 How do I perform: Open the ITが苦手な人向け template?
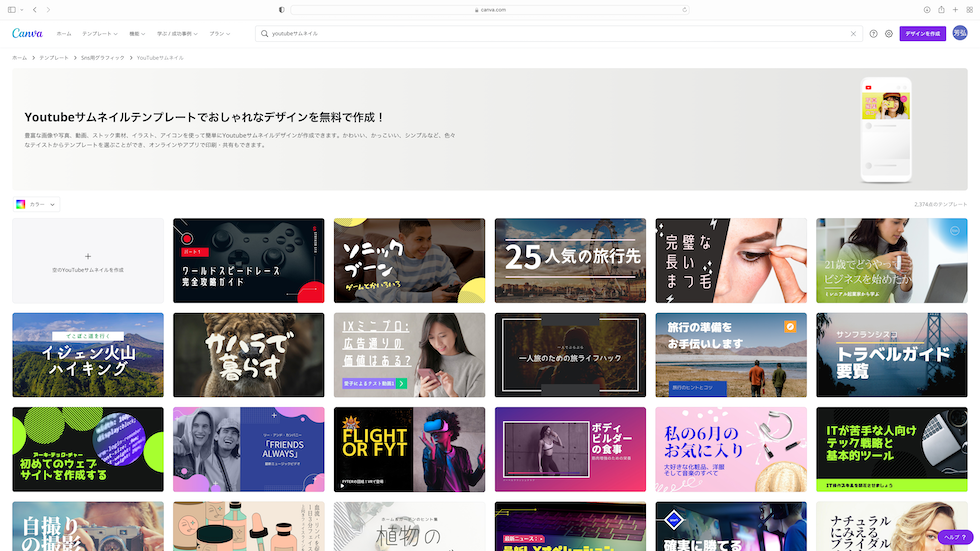pos(891,449)
